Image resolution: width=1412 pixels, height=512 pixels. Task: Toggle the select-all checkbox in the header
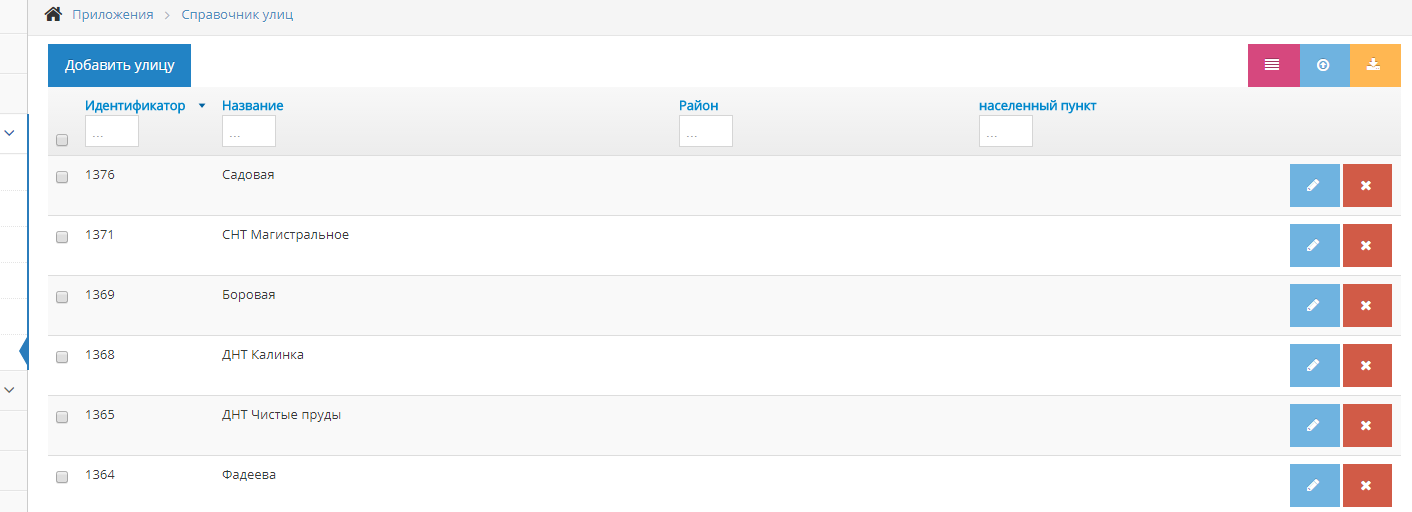[62, 140]
